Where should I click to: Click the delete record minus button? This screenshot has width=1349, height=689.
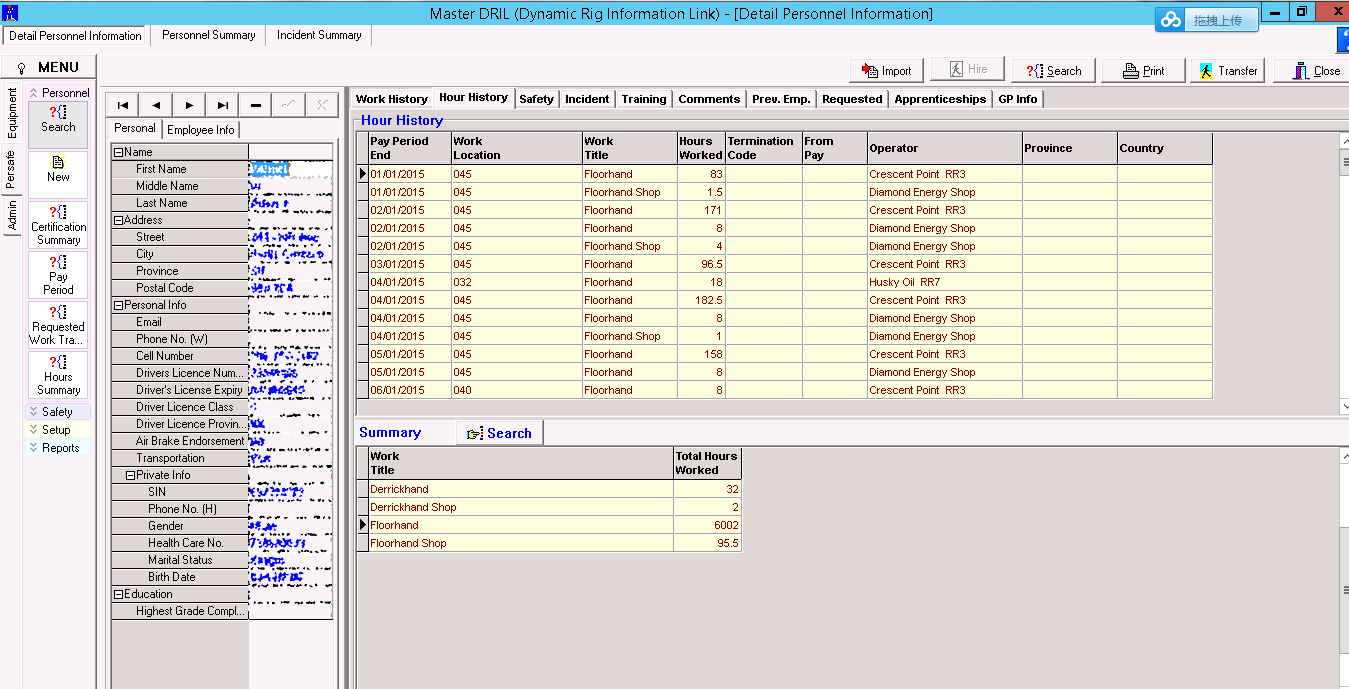(x=256, y=105)
